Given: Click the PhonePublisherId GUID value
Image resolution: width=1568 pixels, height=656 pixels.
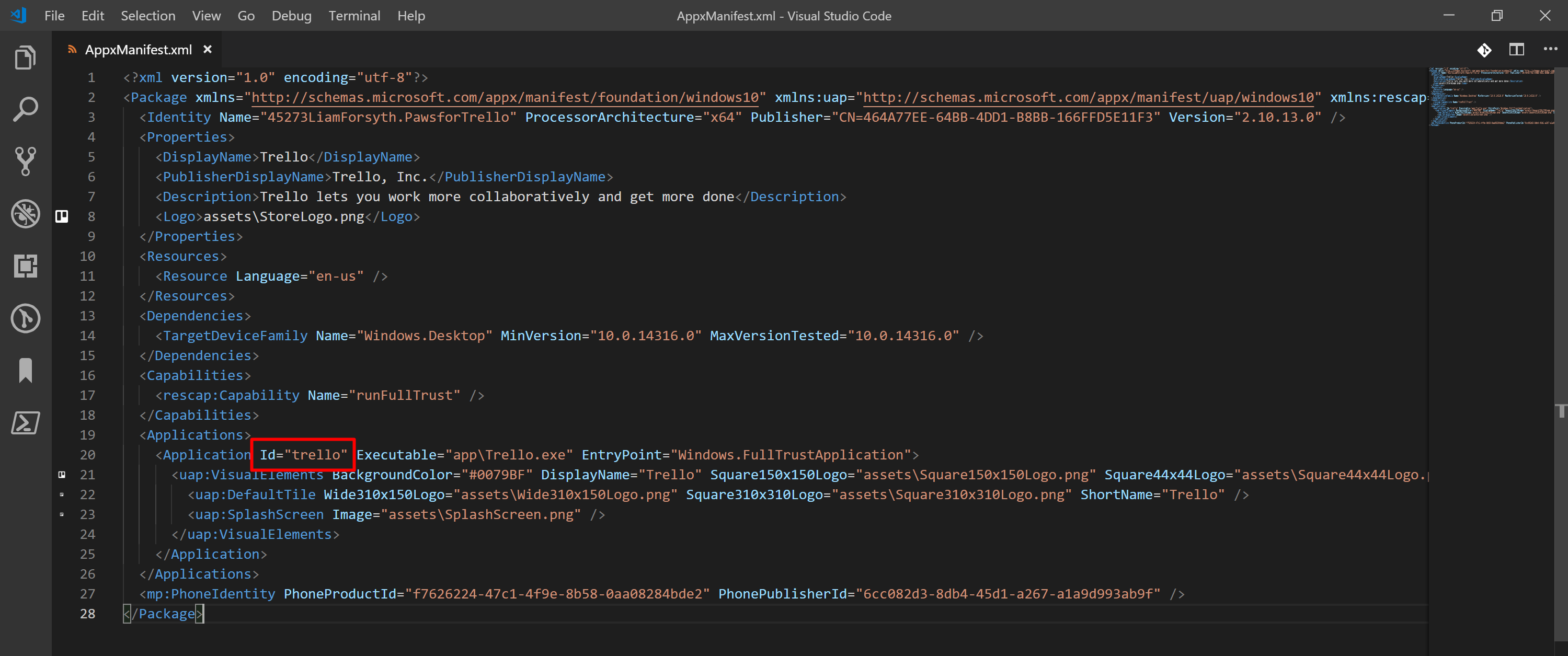Looking at the screenshot, I should point(1008,594).
